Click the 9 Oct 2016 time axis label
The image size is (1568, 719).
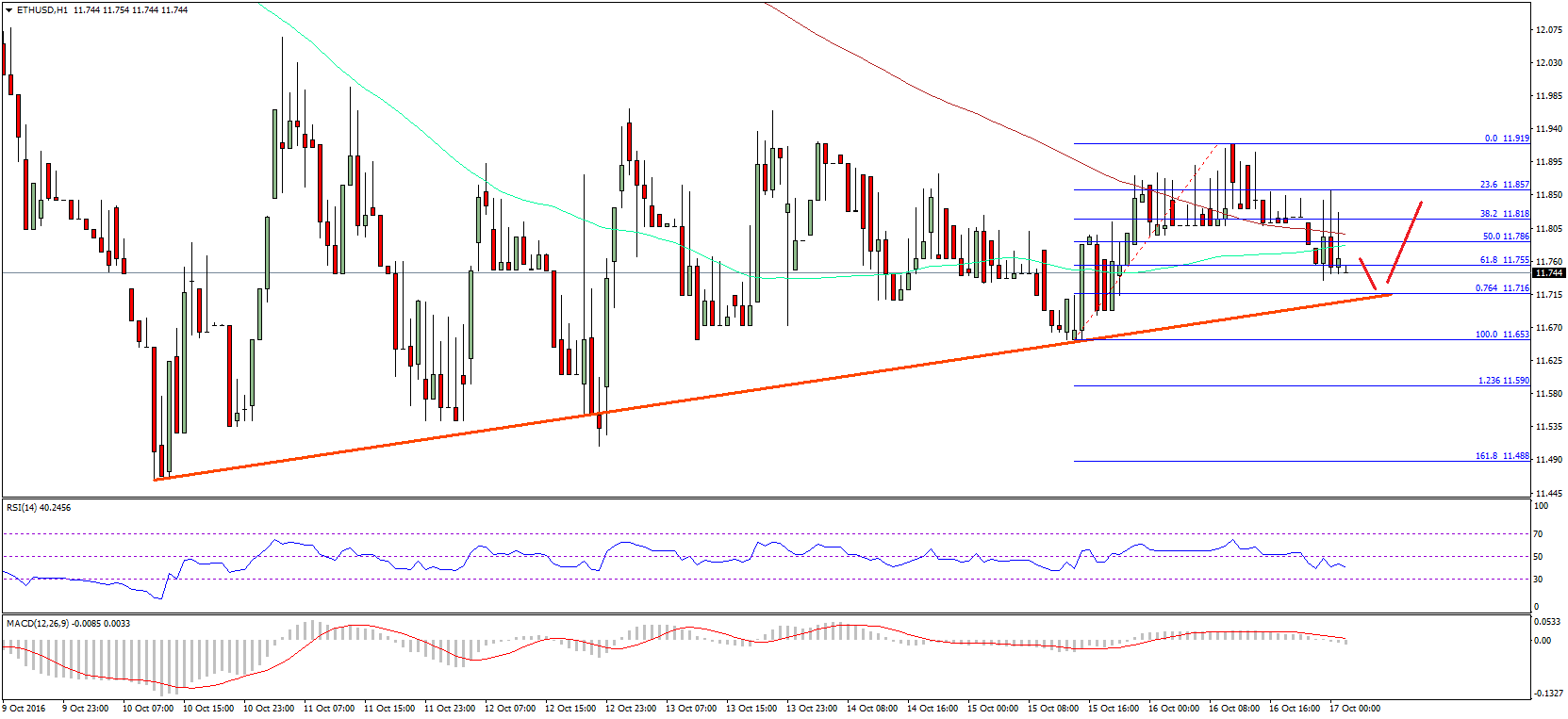[24, 709]
